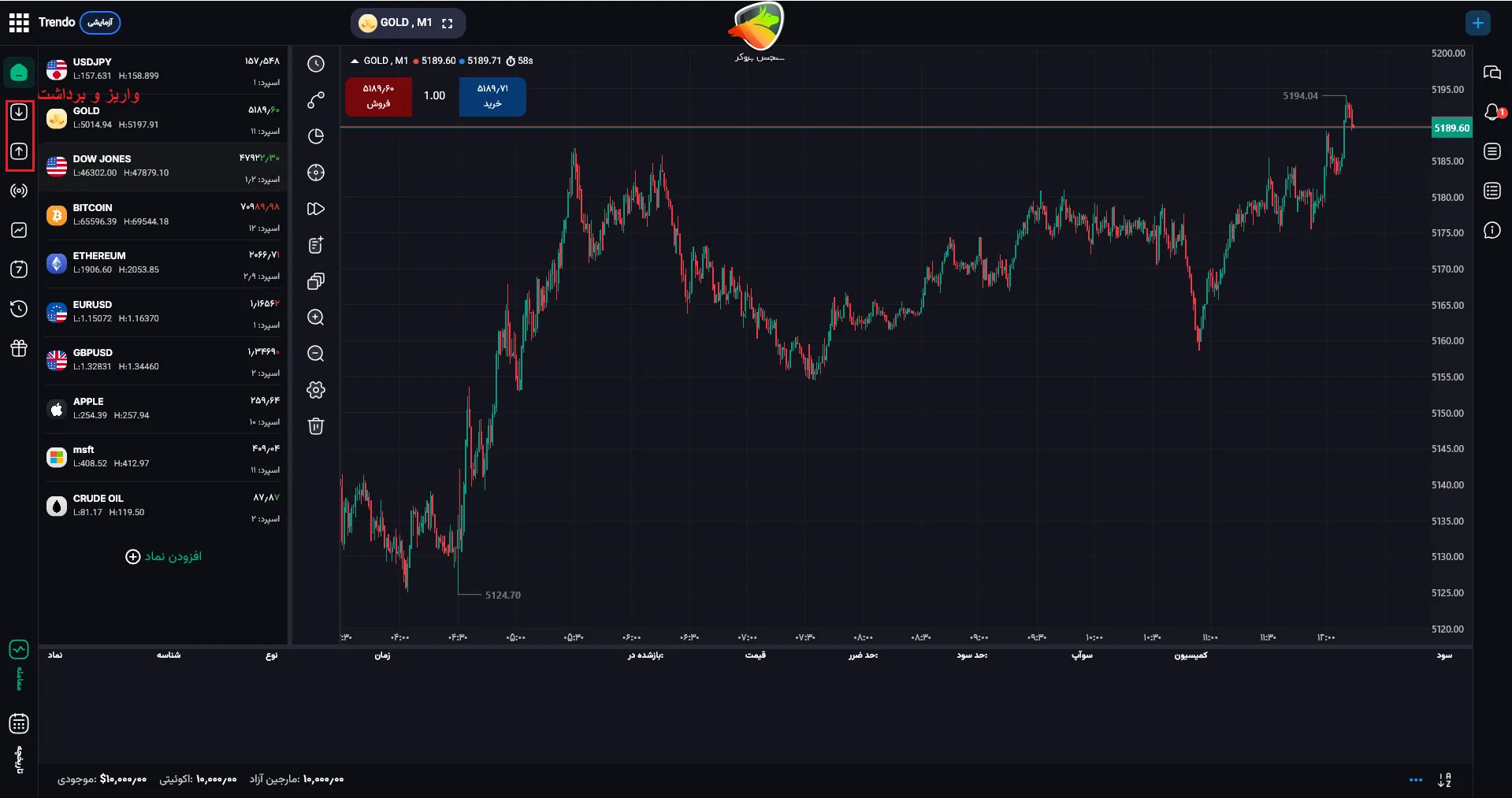This screenshot has height=798, width=1512.
Task: Select msft in the watchlist
Action: coord(163,458)
